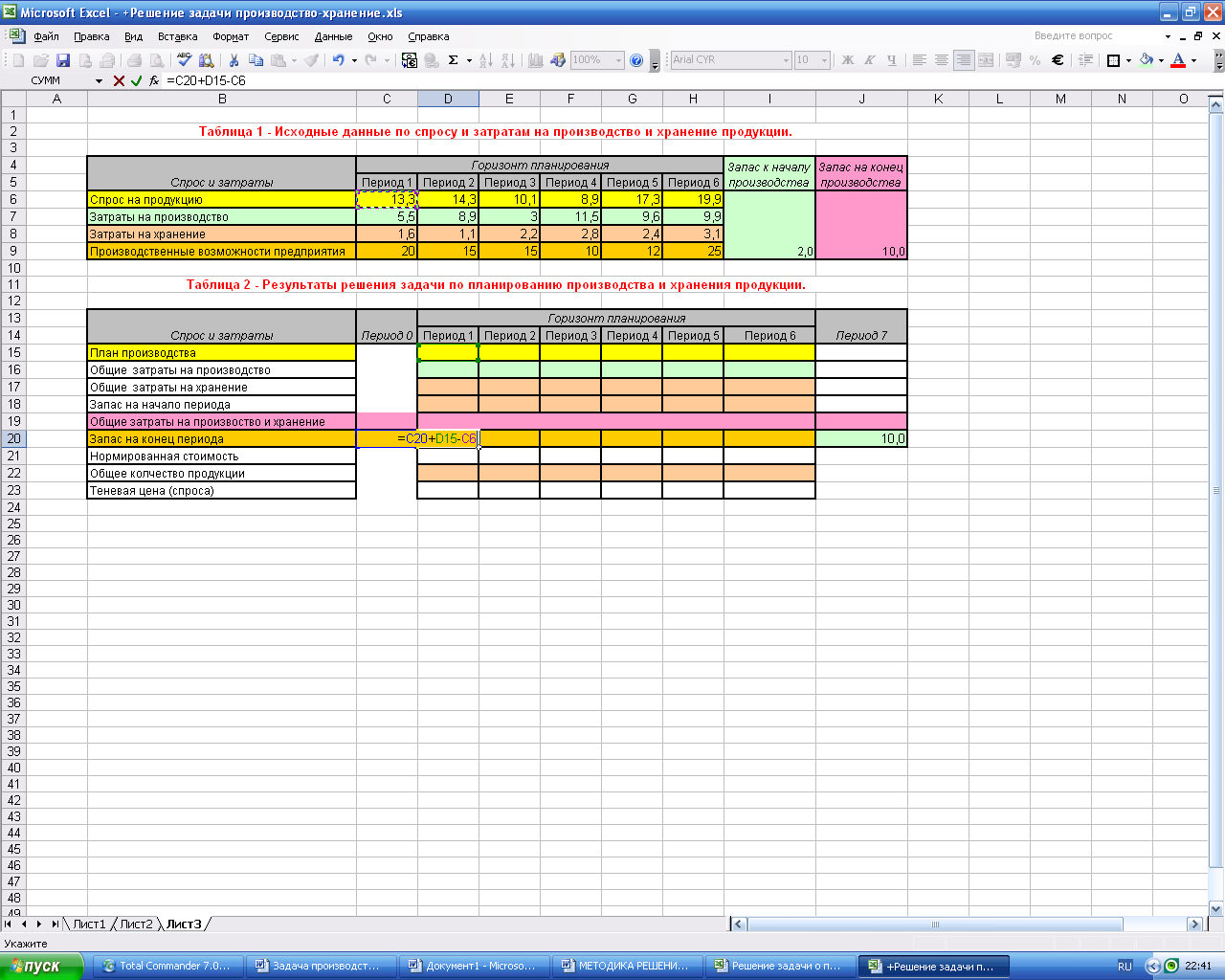Viewport: 1225px width, 980px height.
Task: Open the Формат menu
Action: pos(231,36)
